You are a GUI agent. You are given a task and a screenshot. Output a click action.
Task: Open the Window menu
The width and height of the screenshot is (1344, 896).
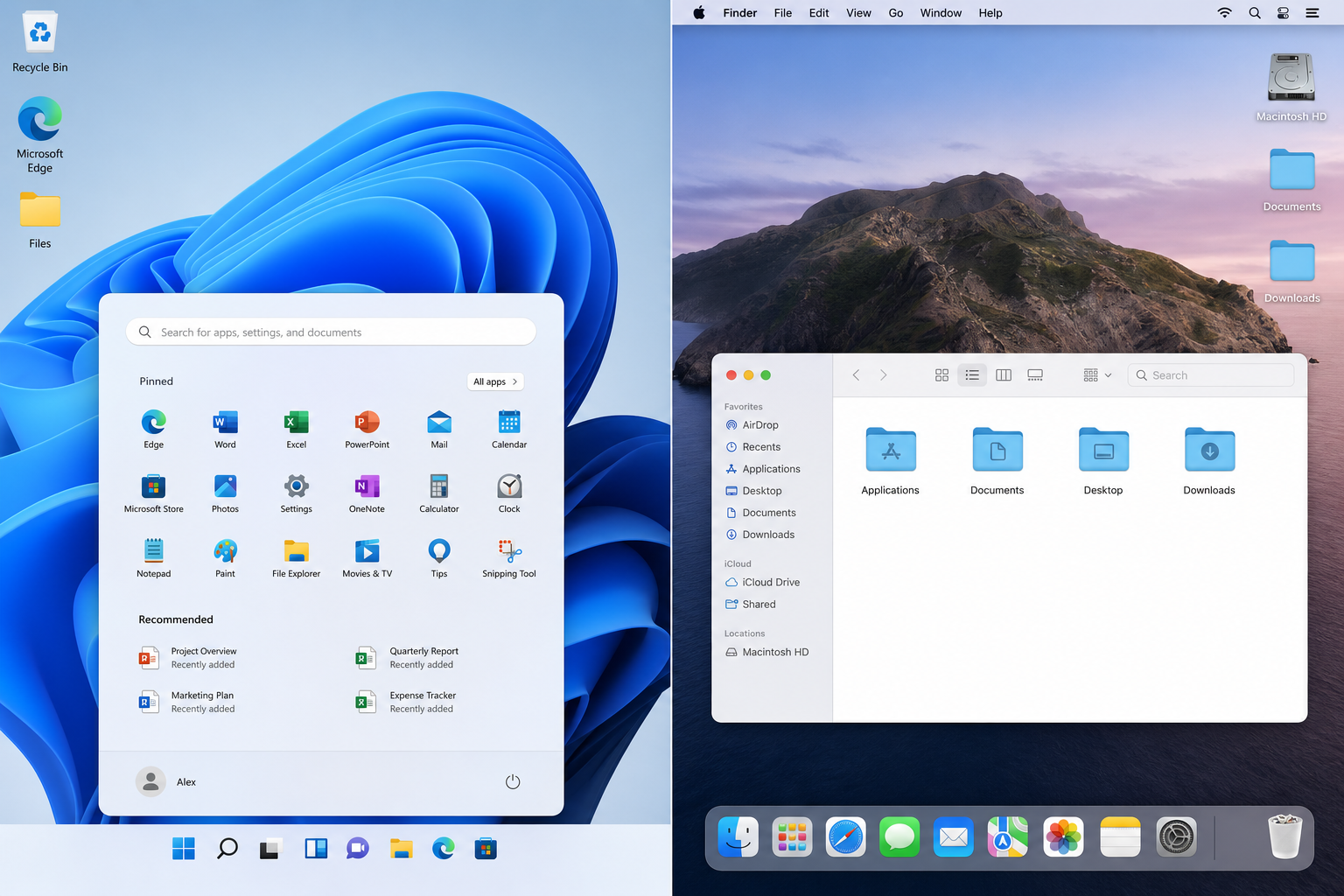941,13
